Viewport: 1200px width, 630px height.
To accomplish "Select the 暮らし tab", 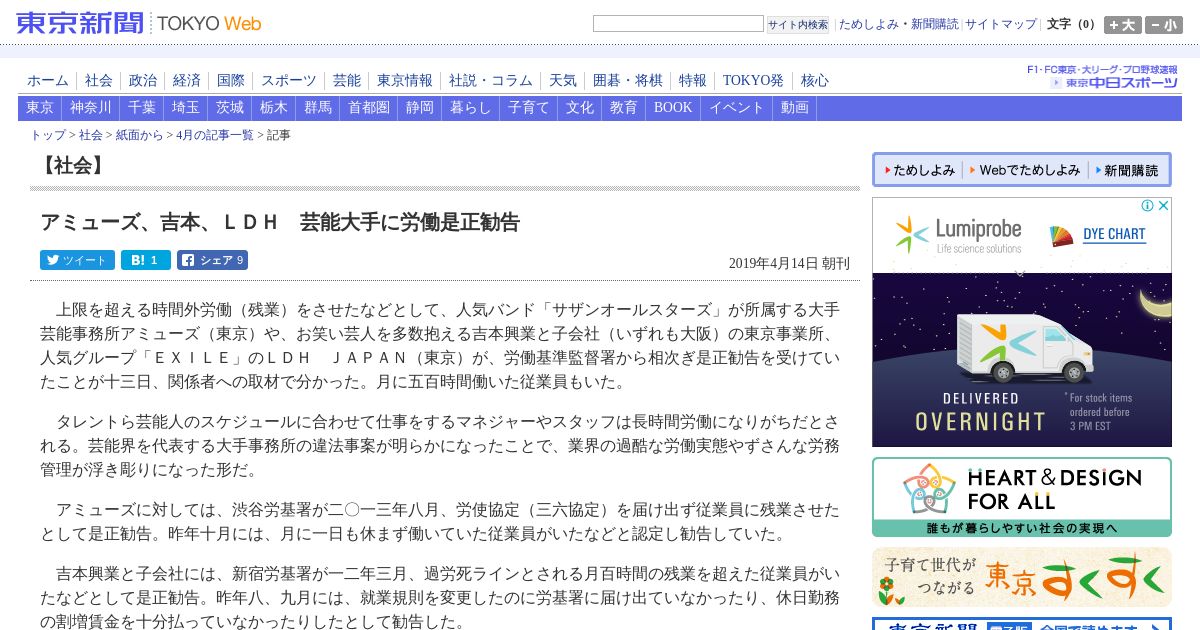I will (x=471, y=108).
